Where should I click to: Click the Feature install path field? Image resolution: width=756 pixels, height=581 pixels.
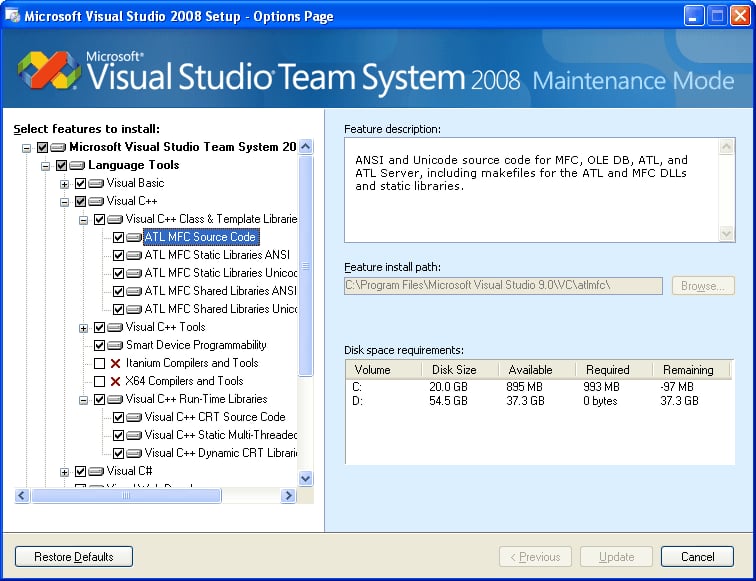[503, 285]
